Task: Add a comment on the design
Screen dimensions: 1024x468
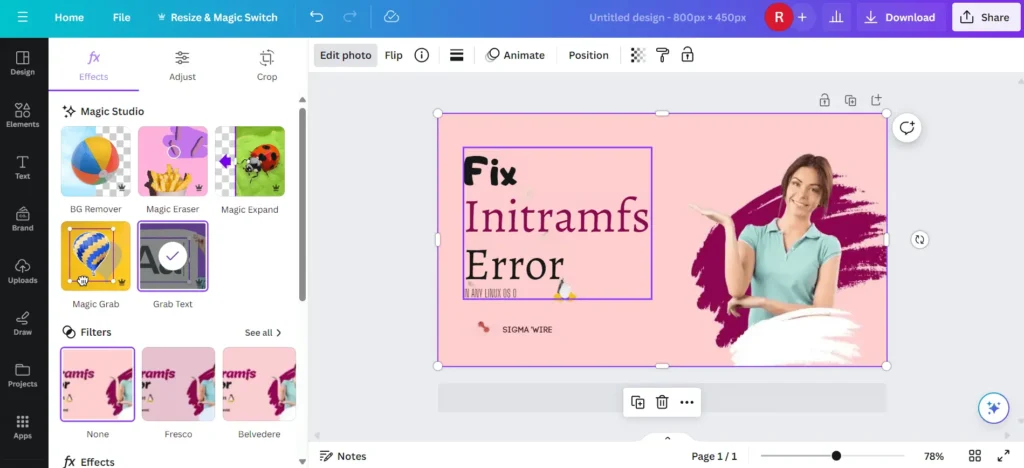Action: 907,128
